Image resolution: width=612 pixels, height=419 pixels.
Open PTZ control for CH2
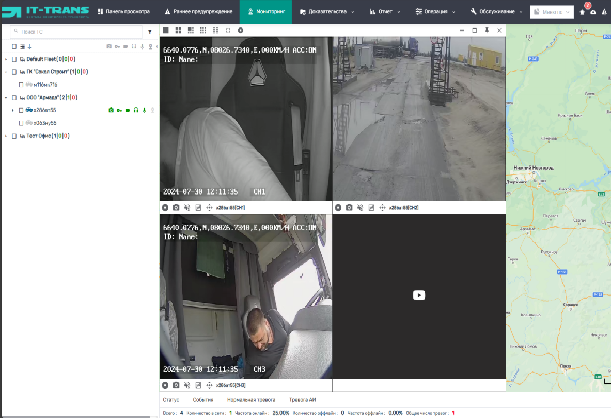pyautogui.click(x=382, y=208)
